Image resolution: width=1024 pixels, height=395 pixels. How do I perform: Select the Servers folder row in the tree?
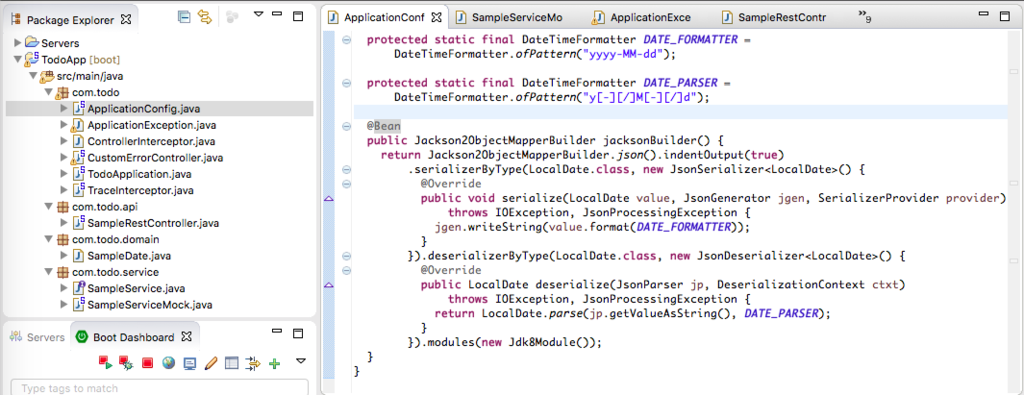159,43
